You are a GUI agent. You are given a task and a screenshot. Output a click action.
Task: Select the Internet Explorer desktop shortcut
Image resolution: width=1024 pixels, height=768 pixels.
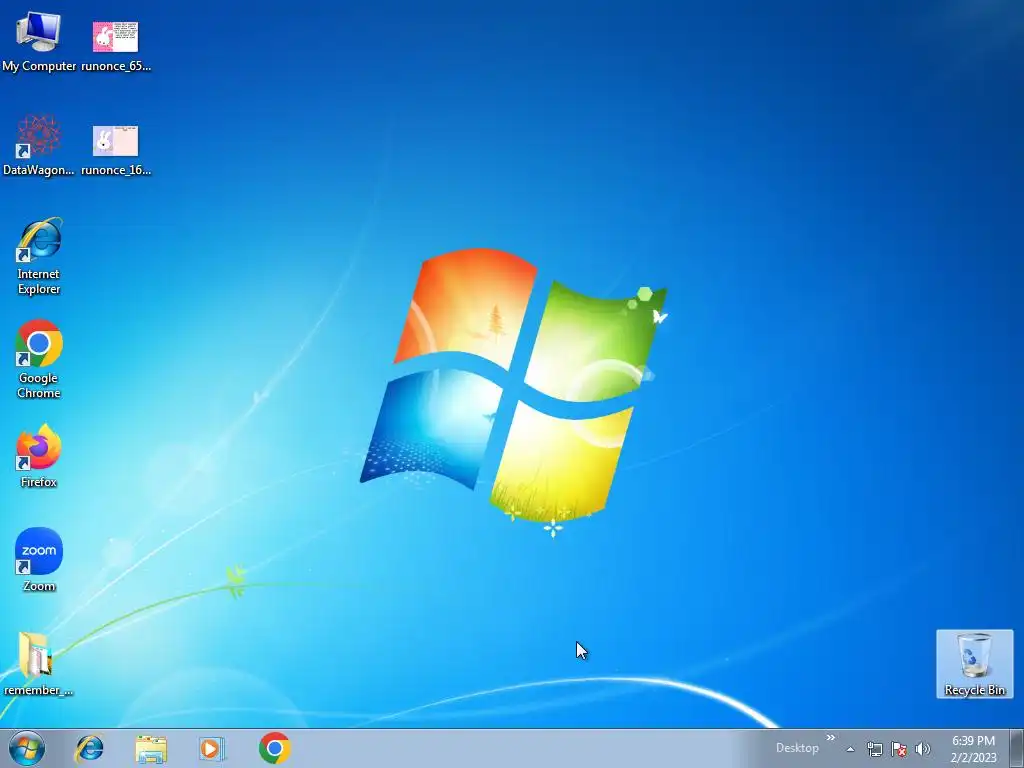tap(39, 257)
